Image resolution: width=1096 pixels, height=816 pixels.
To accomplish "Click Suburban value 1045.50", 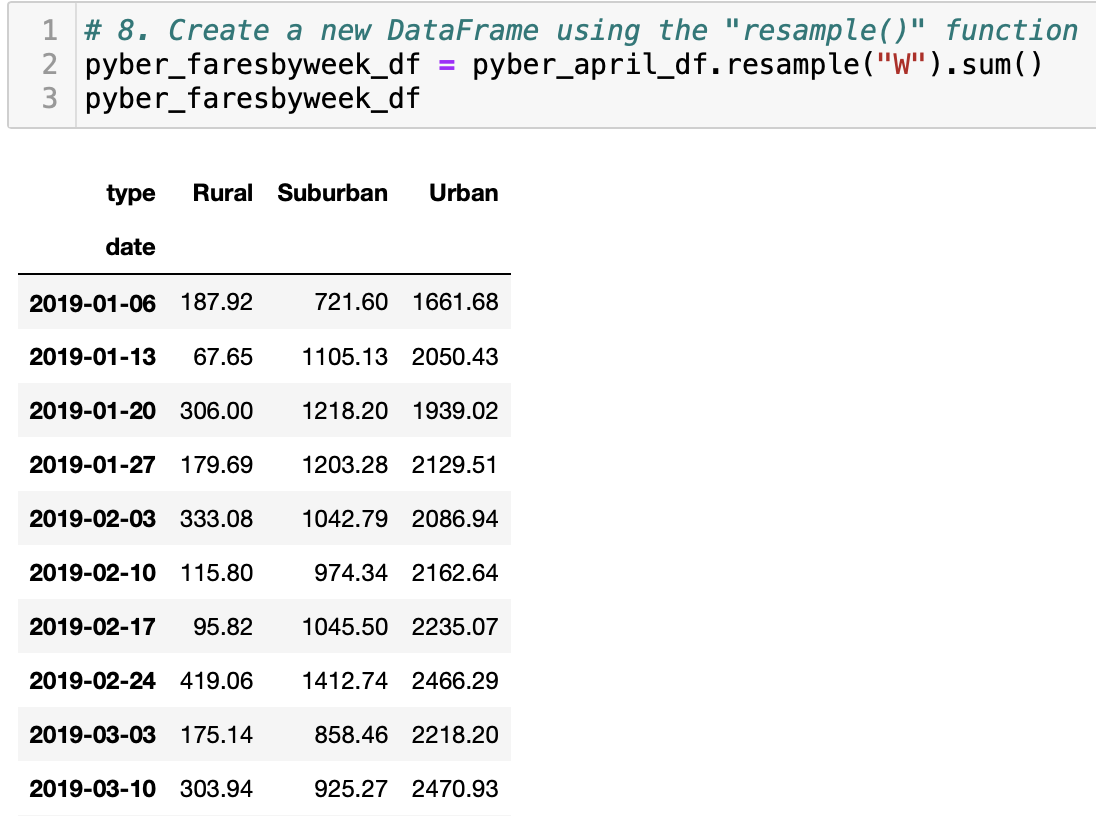I will coord(345,627).
